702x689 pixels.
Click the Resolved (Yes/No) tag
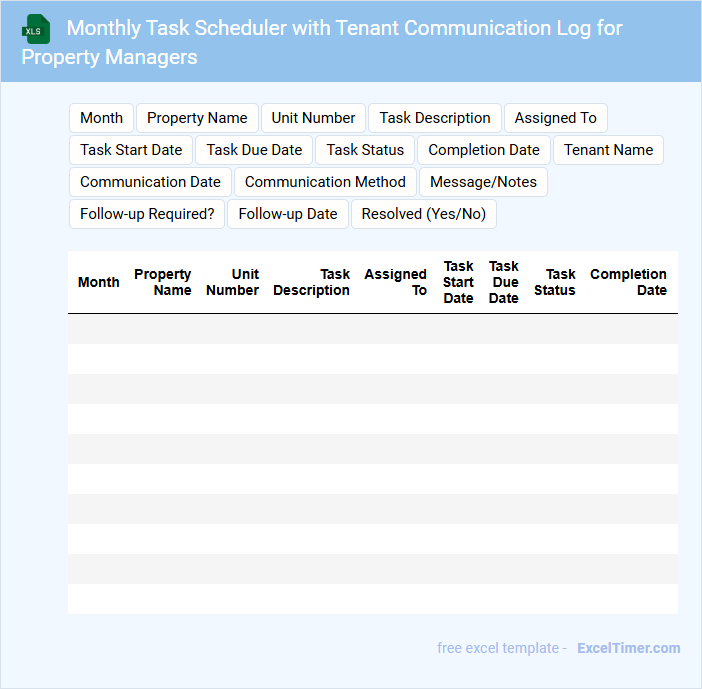pyautogui.click(x=424, y=214)
